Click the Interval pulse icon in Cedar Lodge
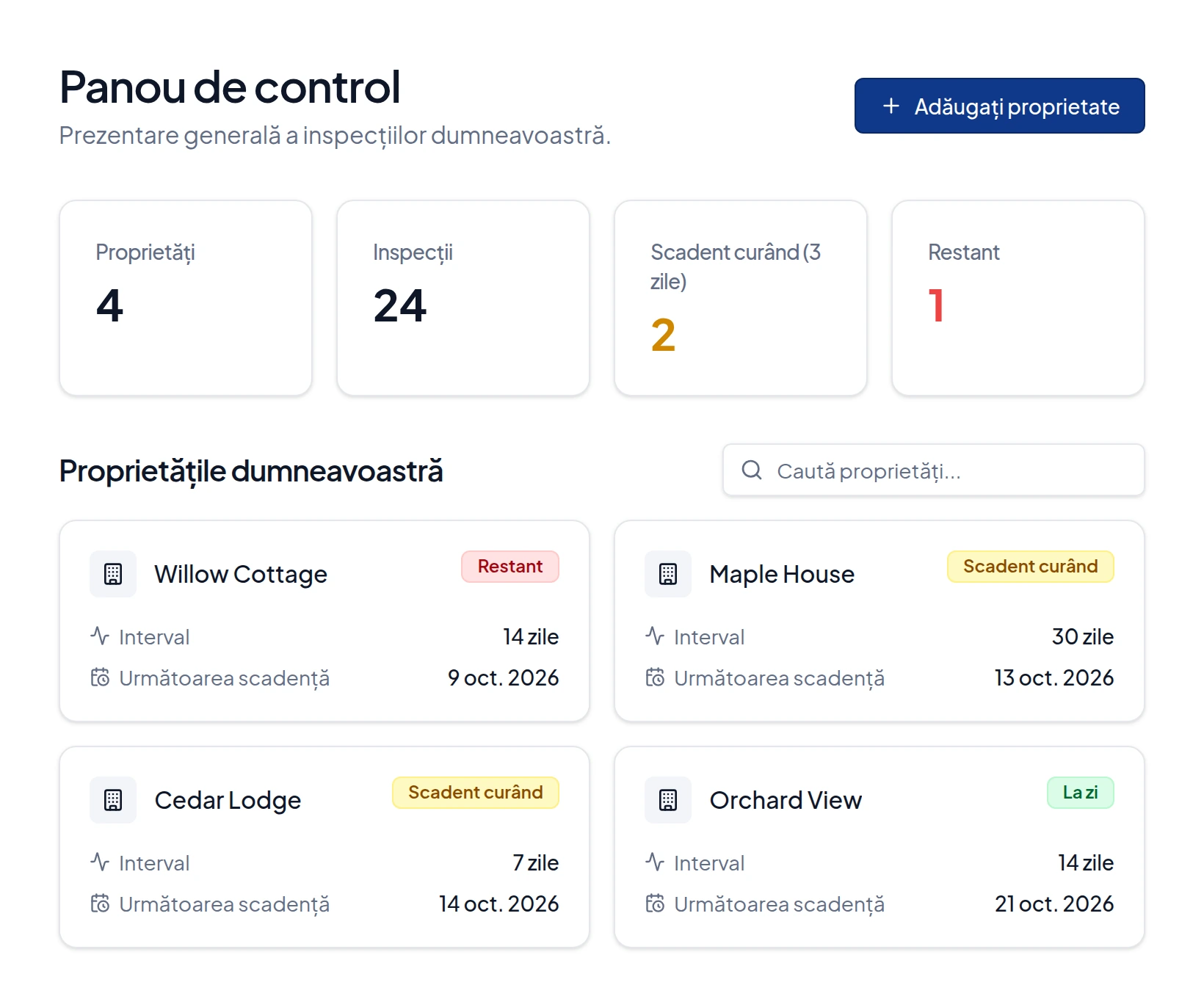The height and width of the screenshot is (1007, 1204). [x=100, y=862]
